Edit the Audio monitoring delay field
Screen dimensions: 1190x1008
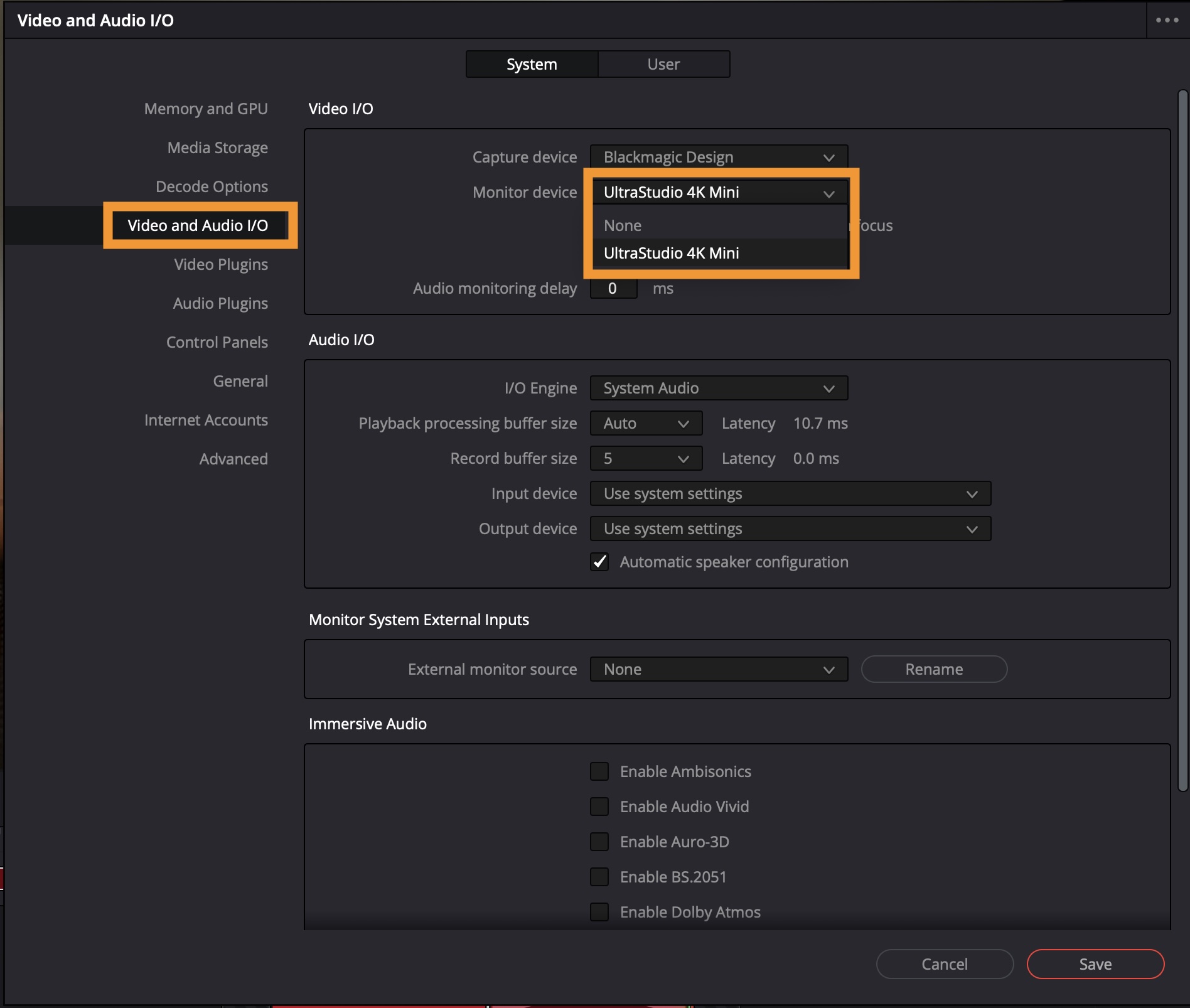click(613, 288)
